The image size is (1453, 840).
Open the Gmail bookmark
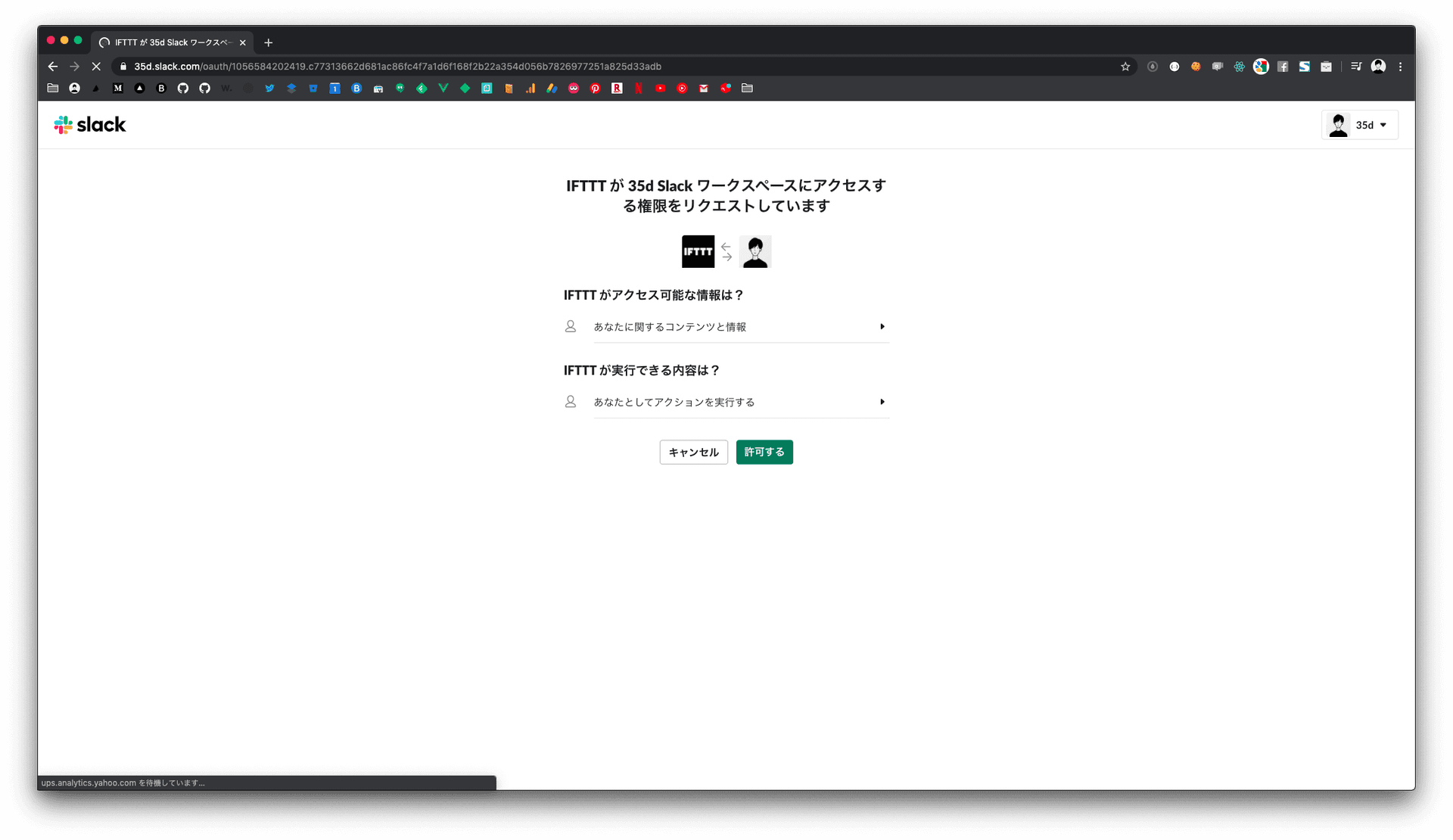(x=704, y=89)
